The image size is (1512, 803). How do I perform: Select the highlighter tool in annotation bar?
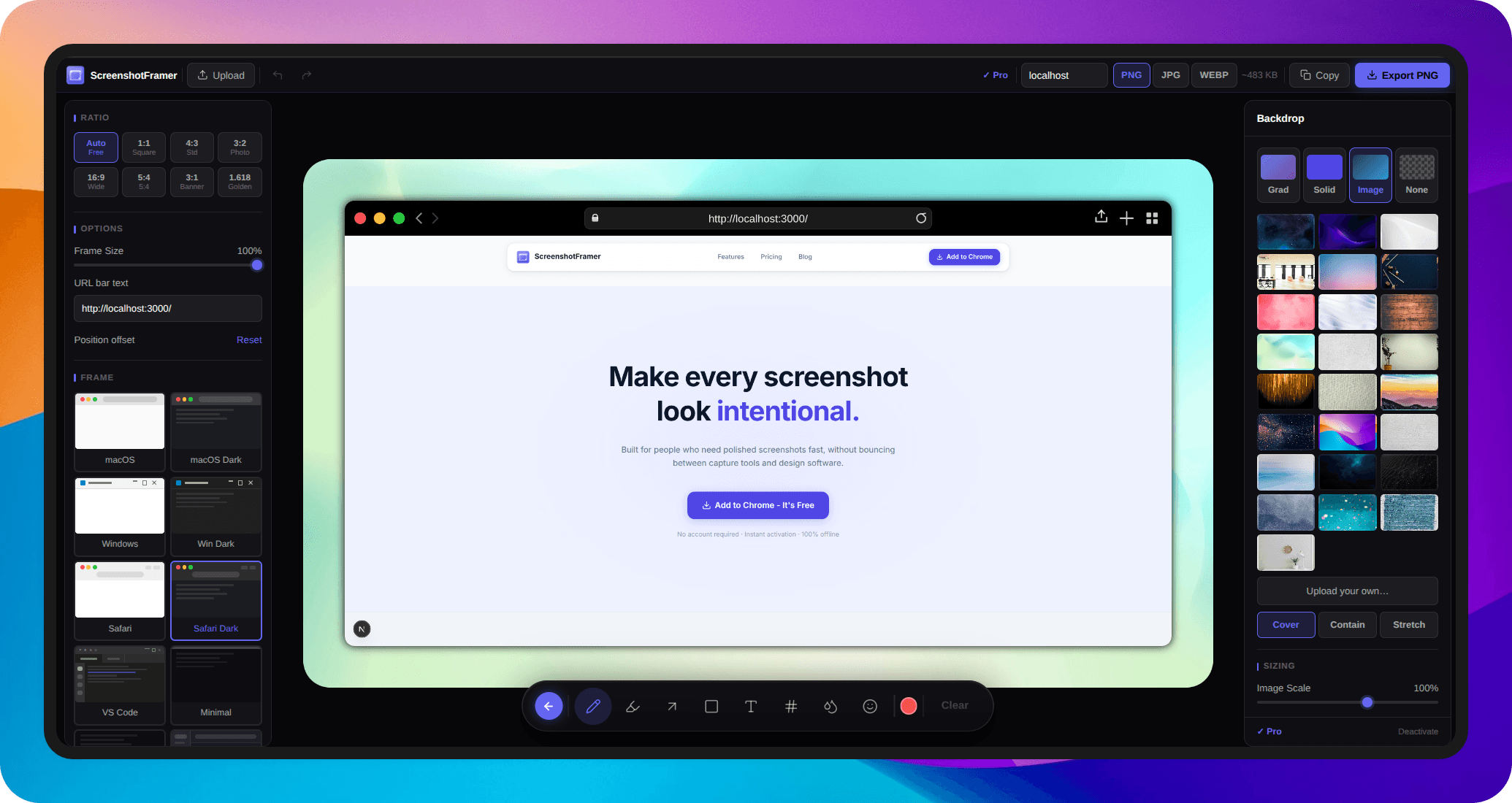tap(633, 706)
